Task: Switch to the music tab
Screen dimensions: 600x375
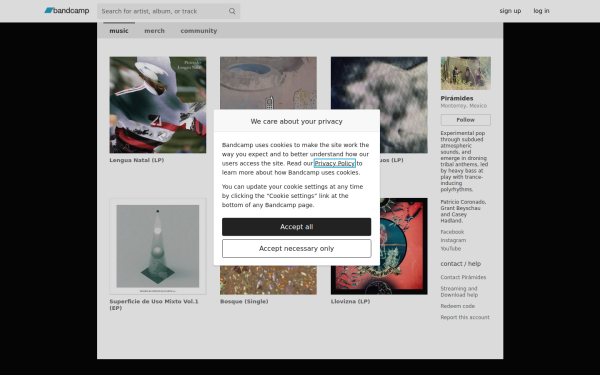Action: (x=119, y=31)
